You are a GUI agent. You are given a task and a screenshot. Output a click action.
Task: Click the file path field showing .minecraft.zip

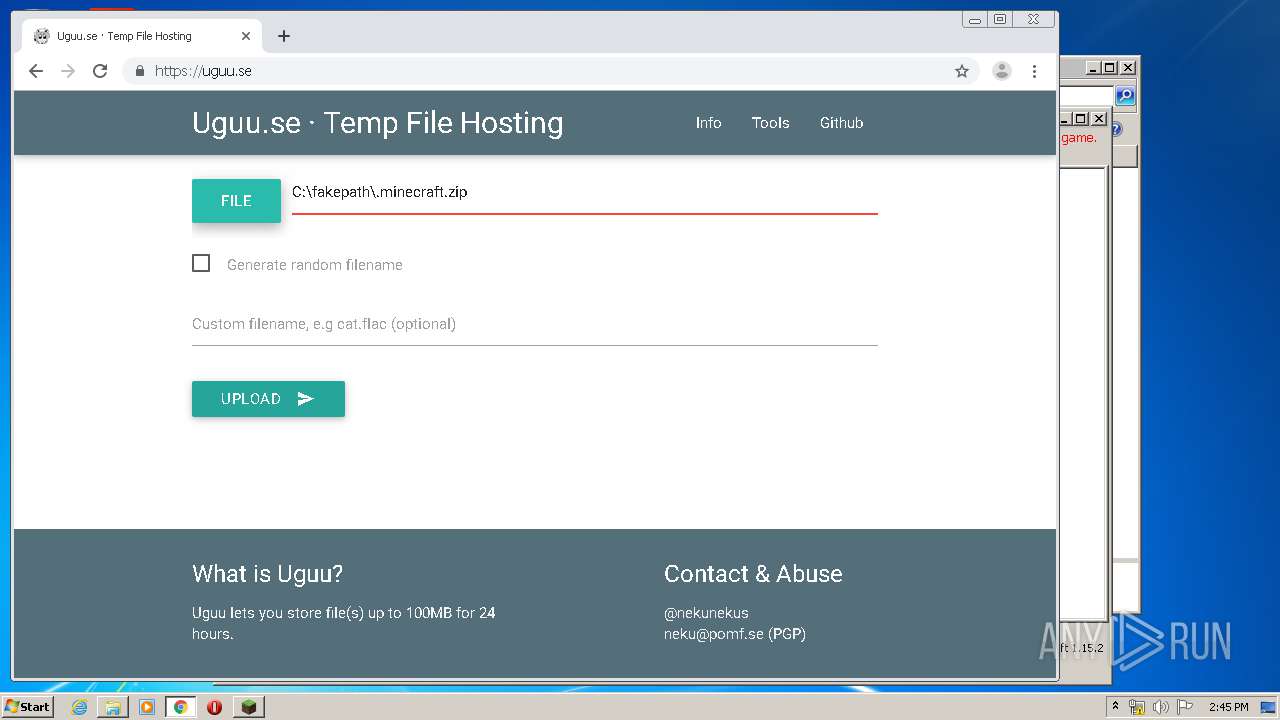click(584, 192)
